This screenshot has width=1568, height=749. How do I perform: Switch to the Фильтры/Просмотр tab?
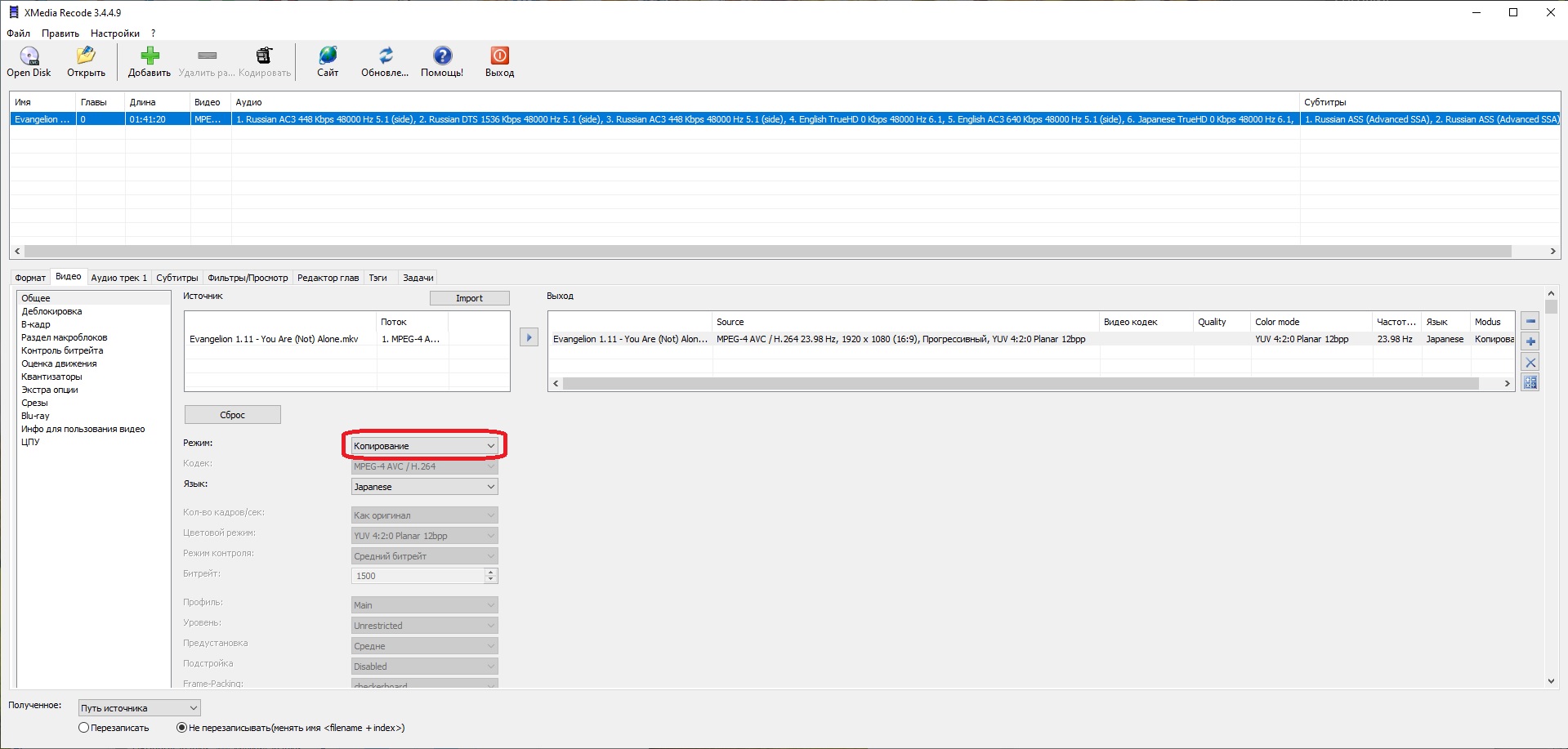(x=248, y=278)
